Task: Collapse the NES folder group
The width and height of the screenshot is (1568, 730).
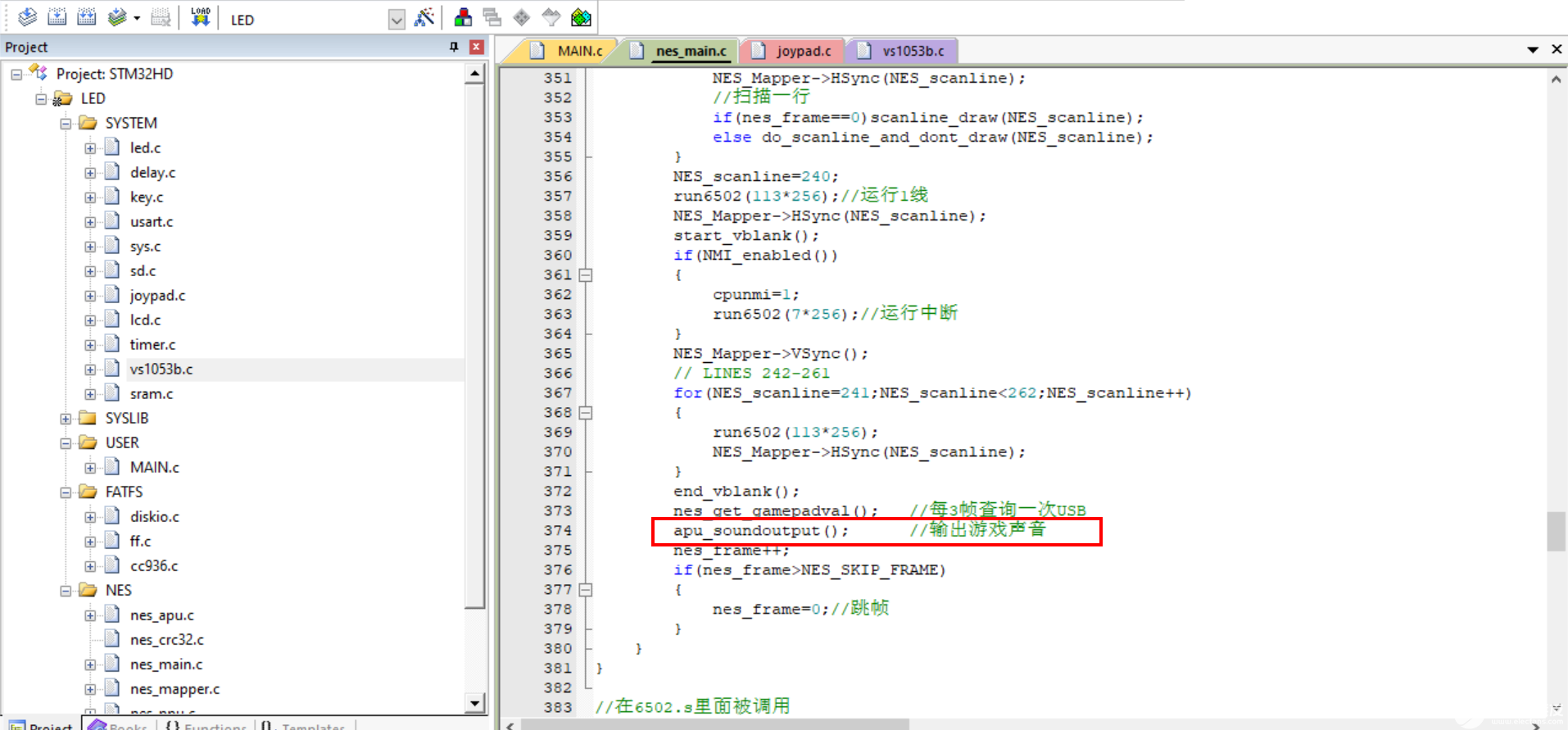Action: point(66,591)
